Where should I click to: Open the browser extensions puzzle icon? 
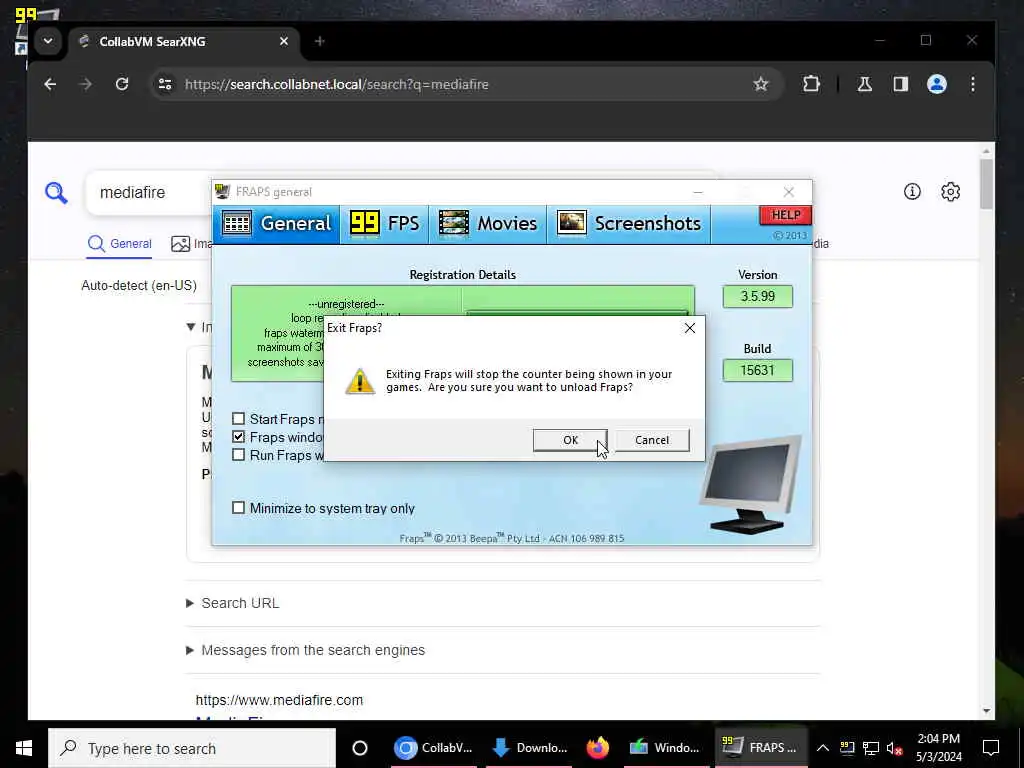811,84
